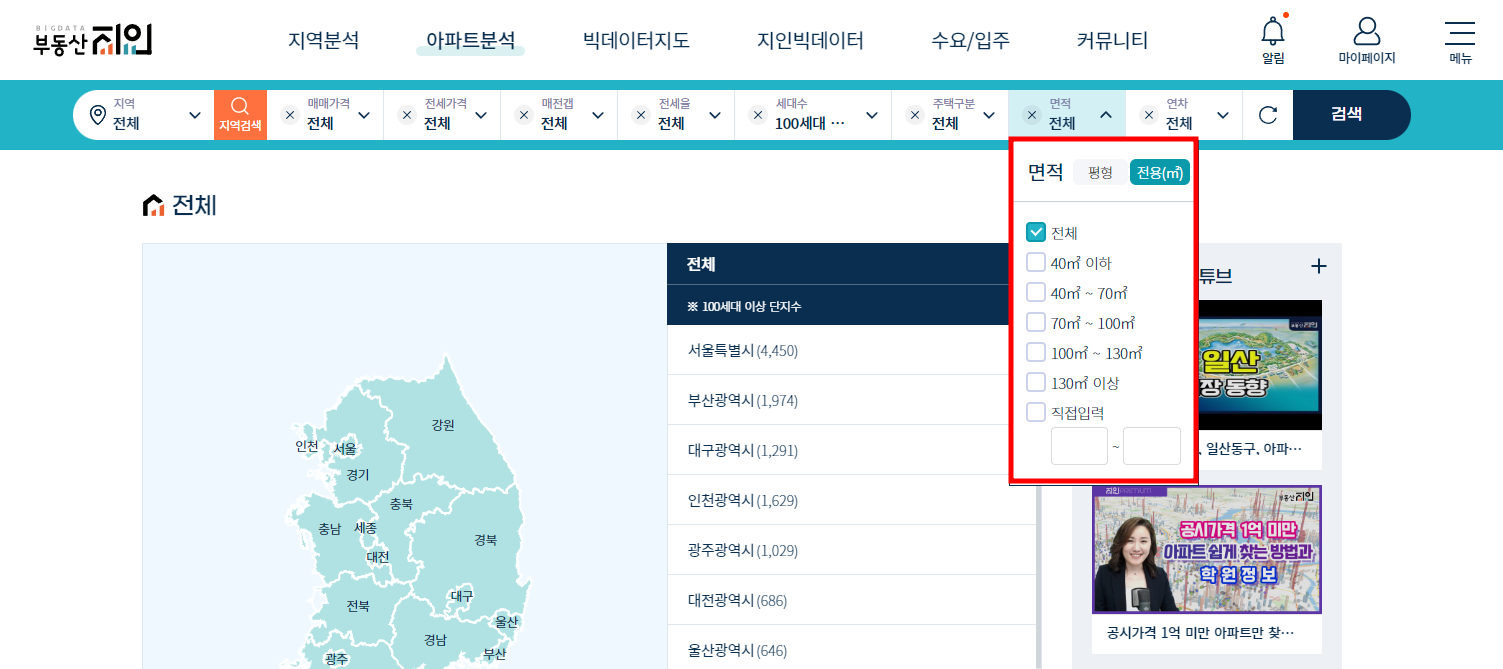The height and width of the screenshot is (669, 1503).
Task: Enable the 직접입력 checkbox
Action: pyautogui.click(x=1036, y=412)
